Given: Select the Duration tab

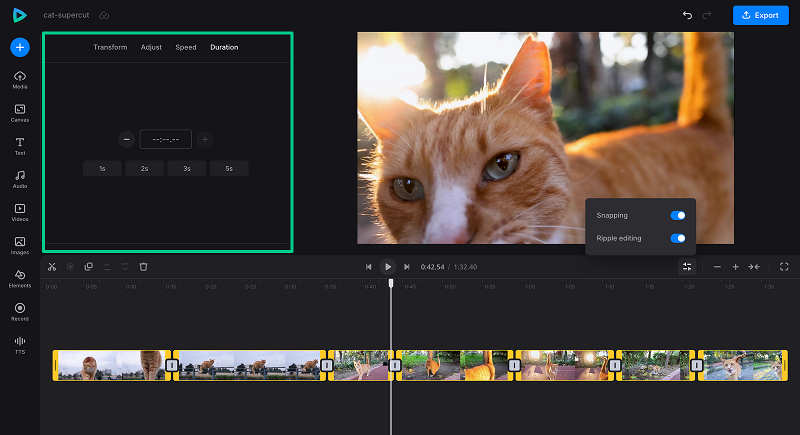Looking at the screenshot, I should (224, 47).
